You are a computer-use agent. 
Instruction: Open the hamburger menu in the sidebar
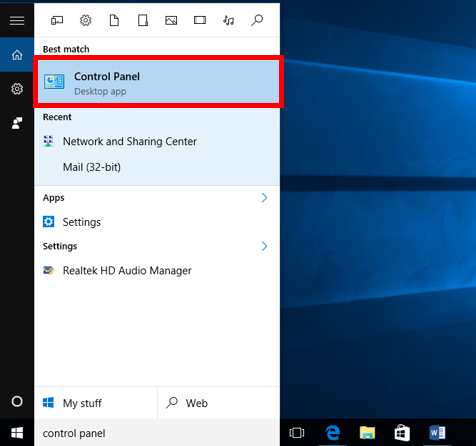coord(17,21)
